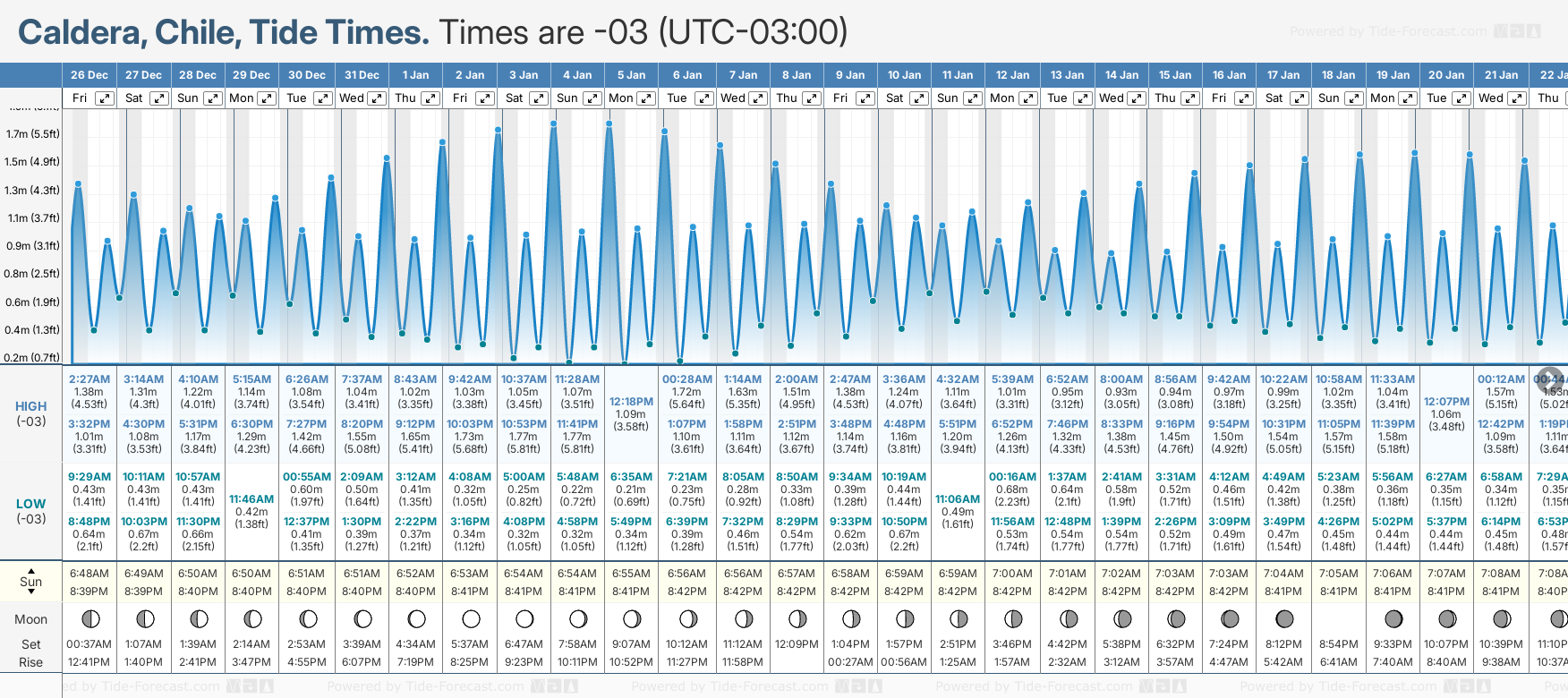This screenshot has width=1568, height=698.
Task: Click the expand icon for Fri 26 Dec
Action: point(105,98)
